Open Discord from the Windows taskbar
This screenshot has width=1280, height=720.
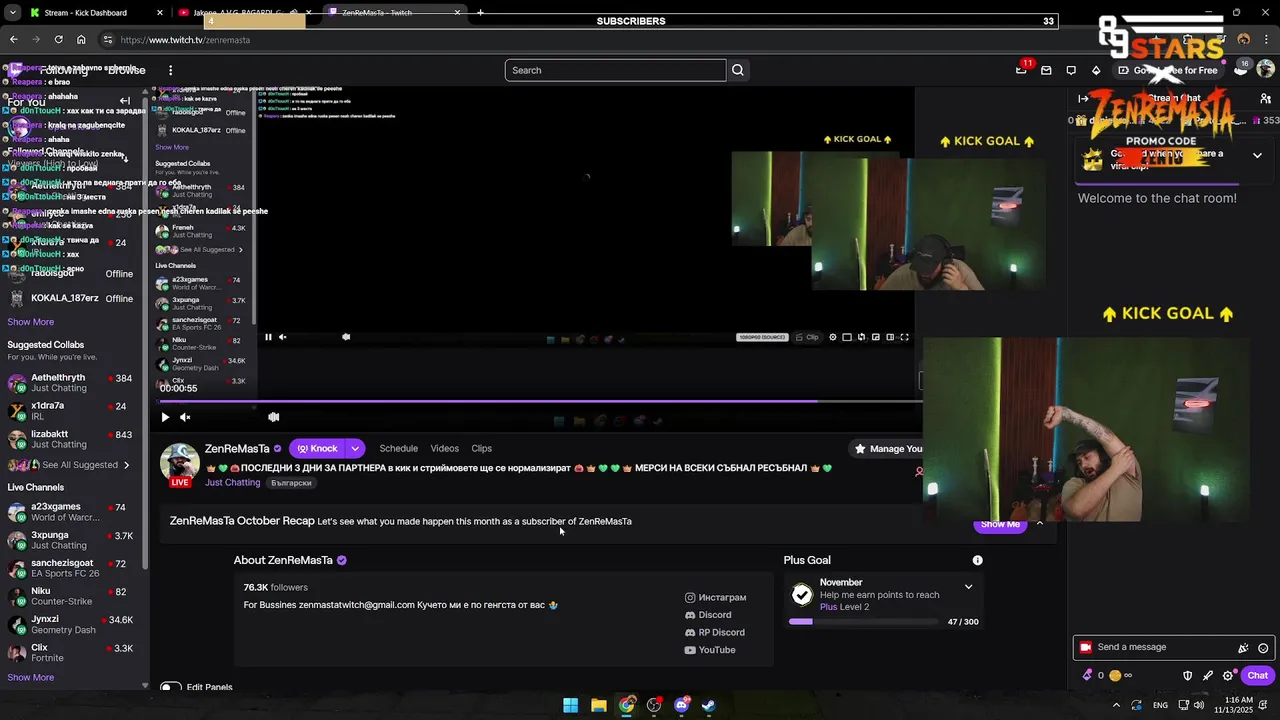(682, 705)
